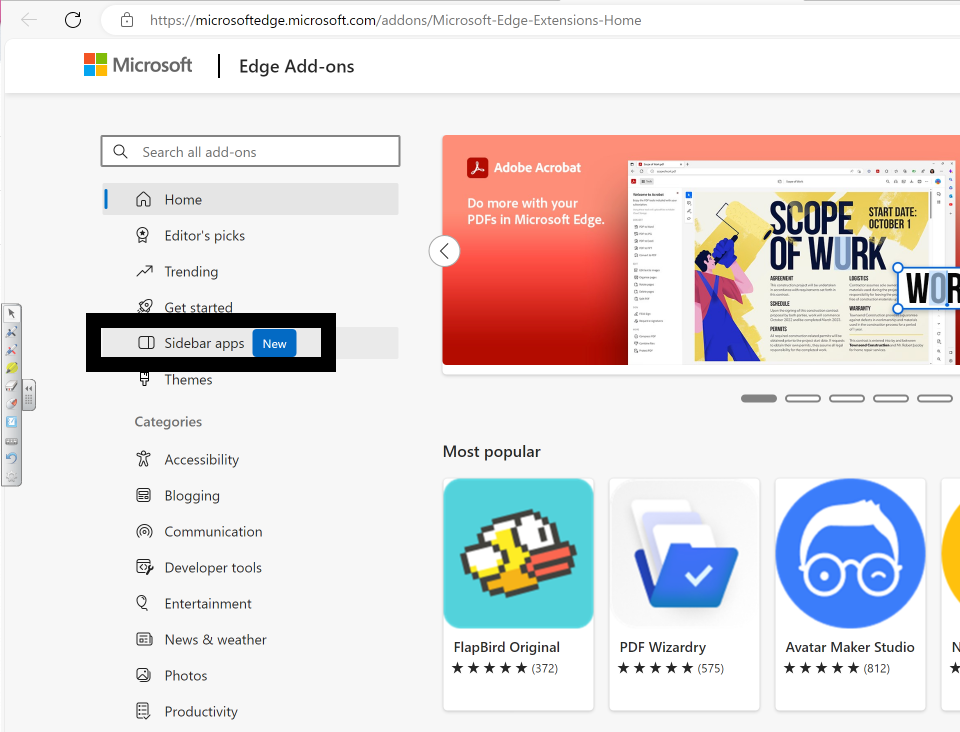Viewport: 960px width, 732px height.
Task: Click the undo arrow in floating toolbar
Action: point(12,458)
